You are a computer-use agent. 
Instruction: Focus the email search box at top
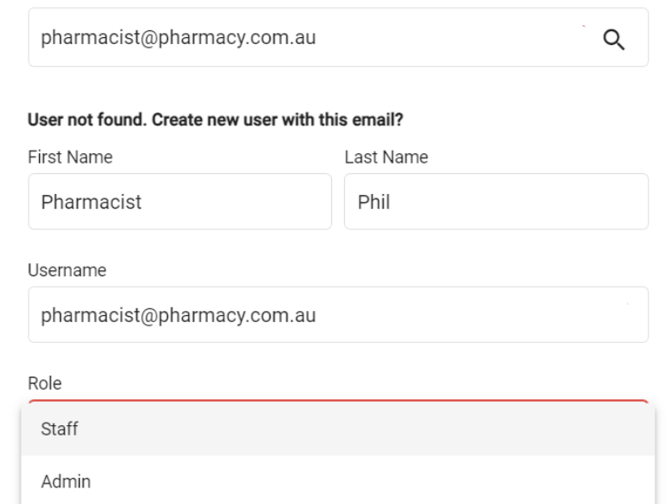point(338,37)
